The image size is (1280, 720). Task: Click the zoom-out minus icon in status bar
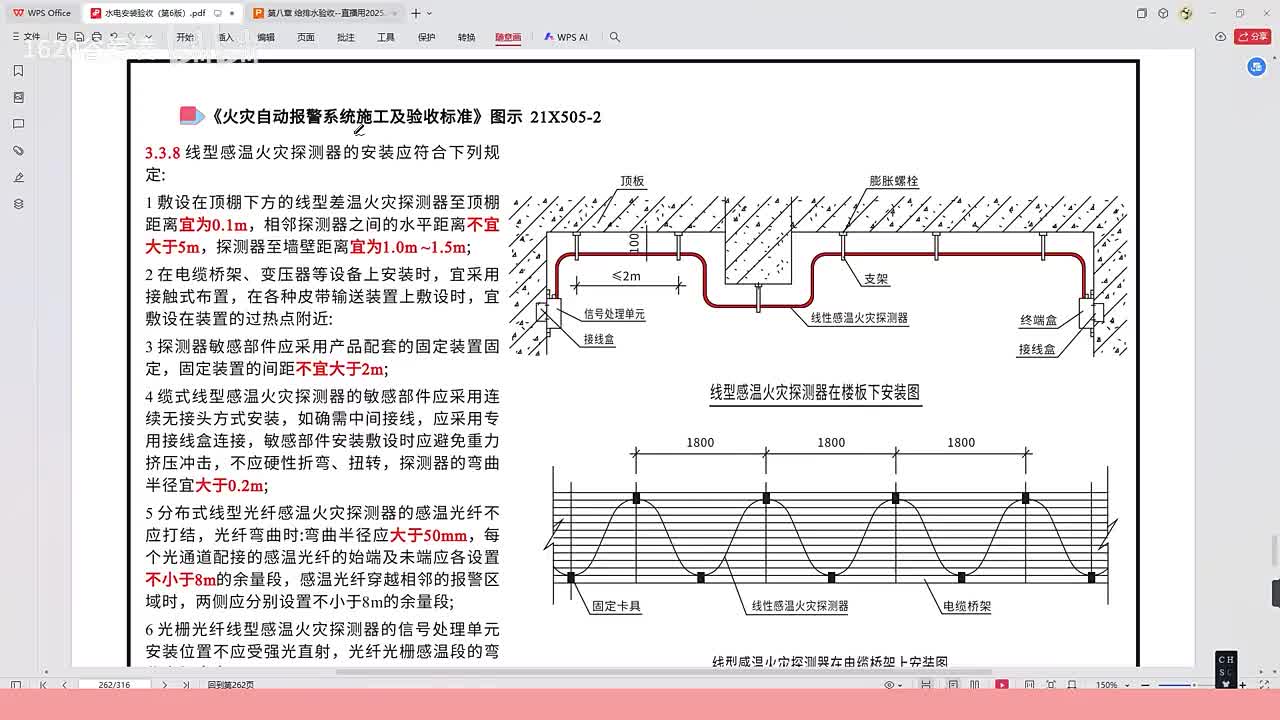[x=1145, y=685]
